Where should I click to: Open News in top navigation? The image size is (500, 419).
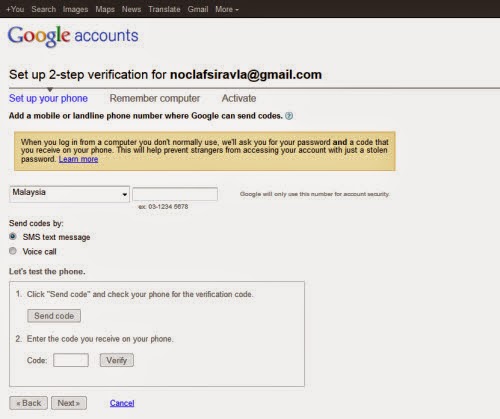pyautogui.click(x=131, y=9)
